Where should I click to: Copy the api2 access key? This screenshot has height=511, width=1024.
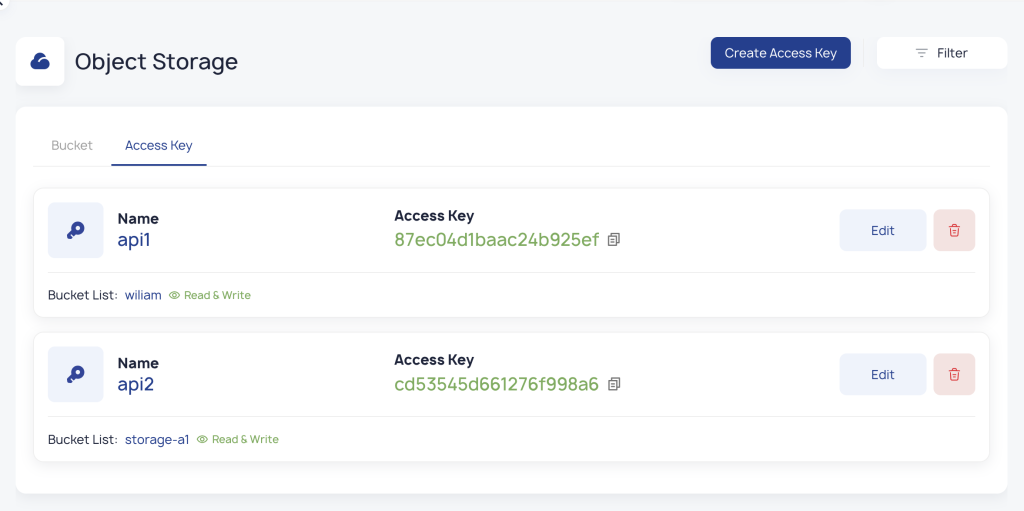click(614, 384)
